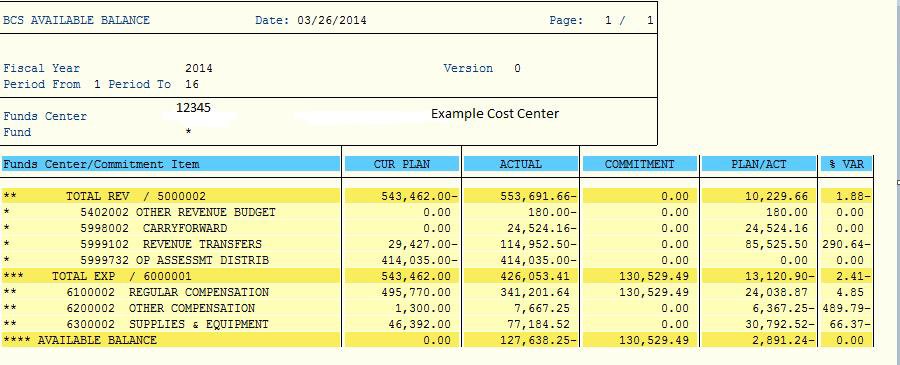
Task: Select the 6300002 SUPPLIES & EQUIPMENT row
Action: (436, 324)
